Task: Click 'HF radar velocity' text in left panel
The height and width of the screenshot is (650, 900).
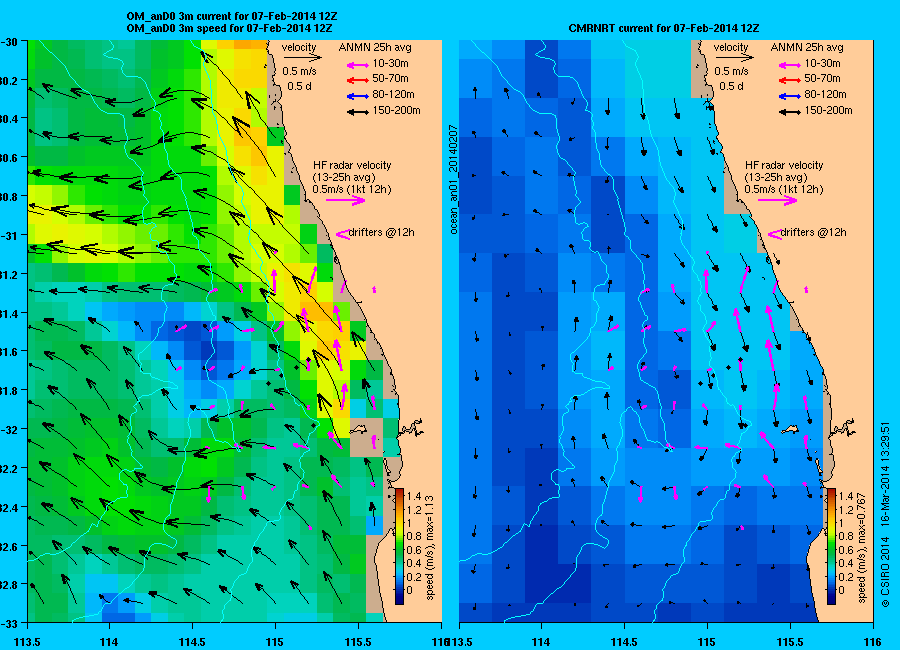Action: (x=352, y=165)
